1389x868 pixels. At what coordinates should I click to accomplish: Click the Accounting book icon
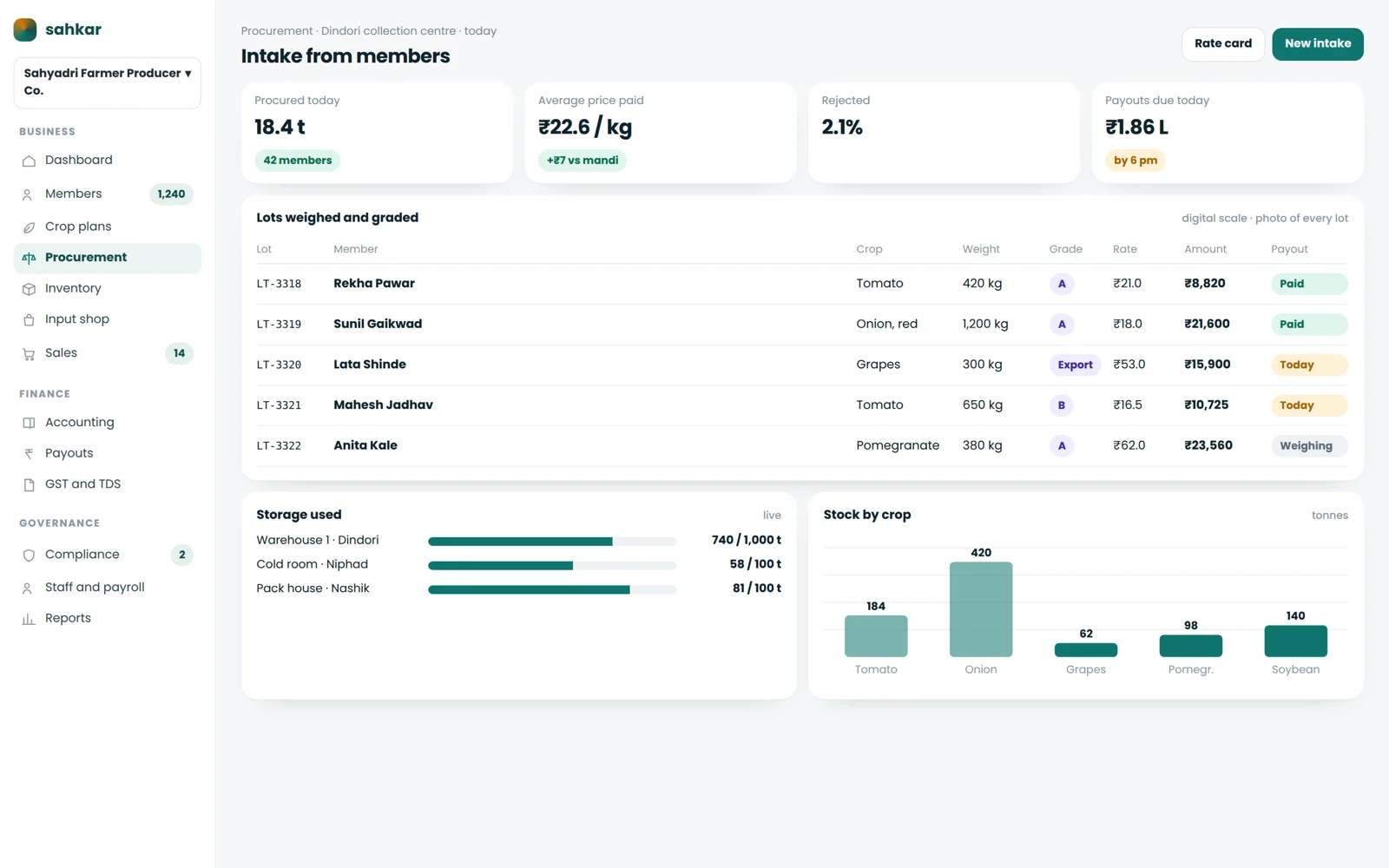tap(29, 423)
